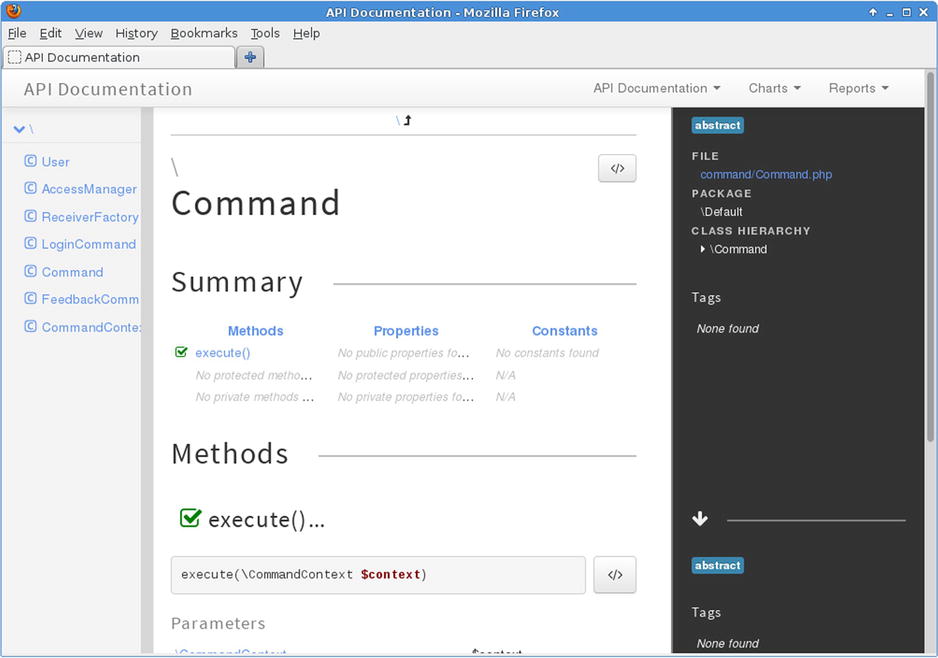The width and height of the screenshot is (938, 658).
Task: Open the source view button next to the Command heading
Action: click(x=617, y=168)
